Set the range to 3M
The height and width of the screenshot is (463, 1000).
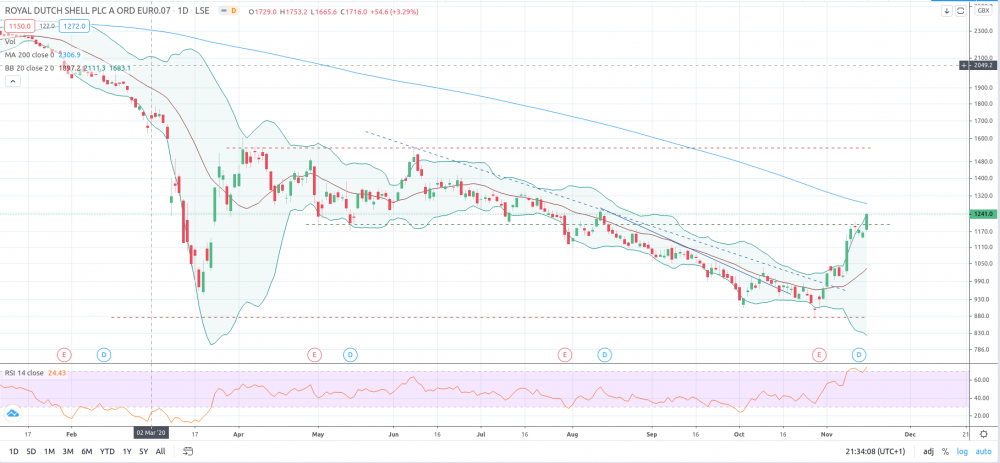(68, 452)
